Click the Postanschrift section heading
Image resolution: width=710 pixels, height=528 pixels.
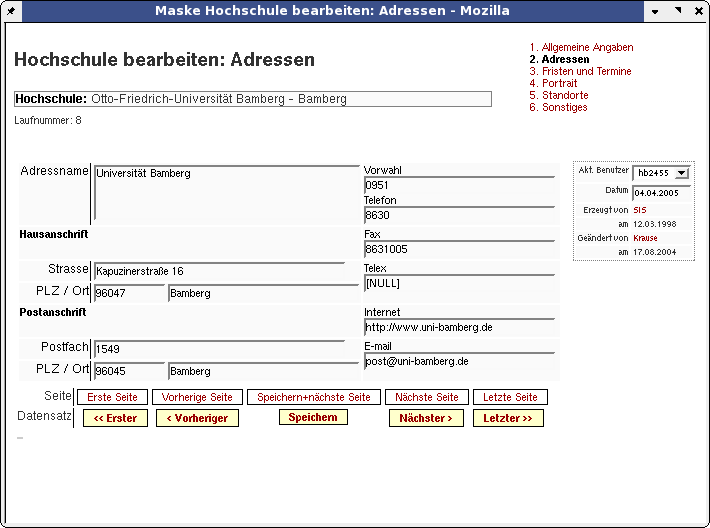coord(53,312)
